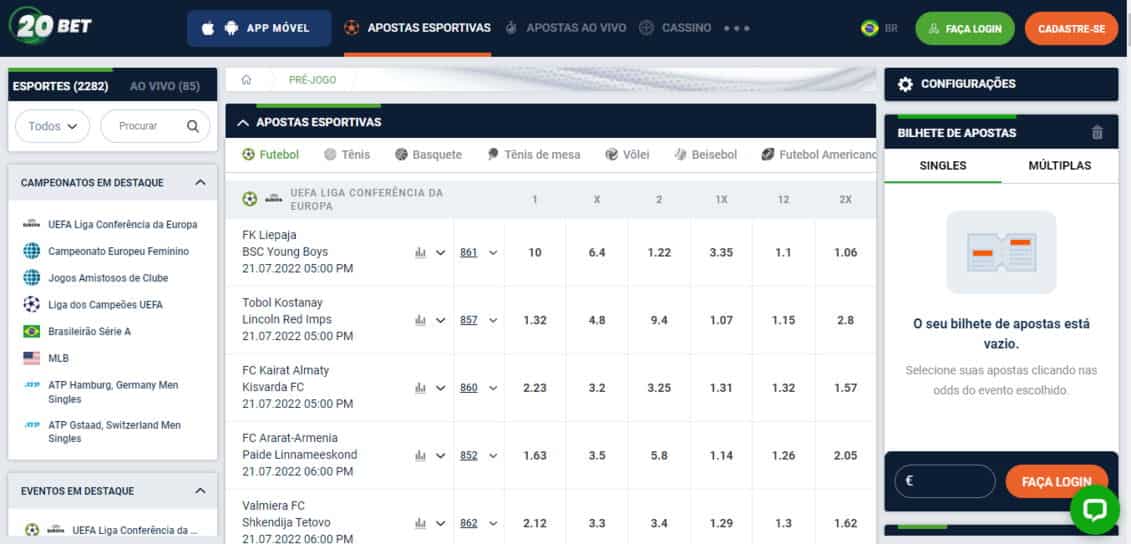Open the live chat bubble icon
The height and width of the screenshot is (544, 1131).
tap(1094, 510)
